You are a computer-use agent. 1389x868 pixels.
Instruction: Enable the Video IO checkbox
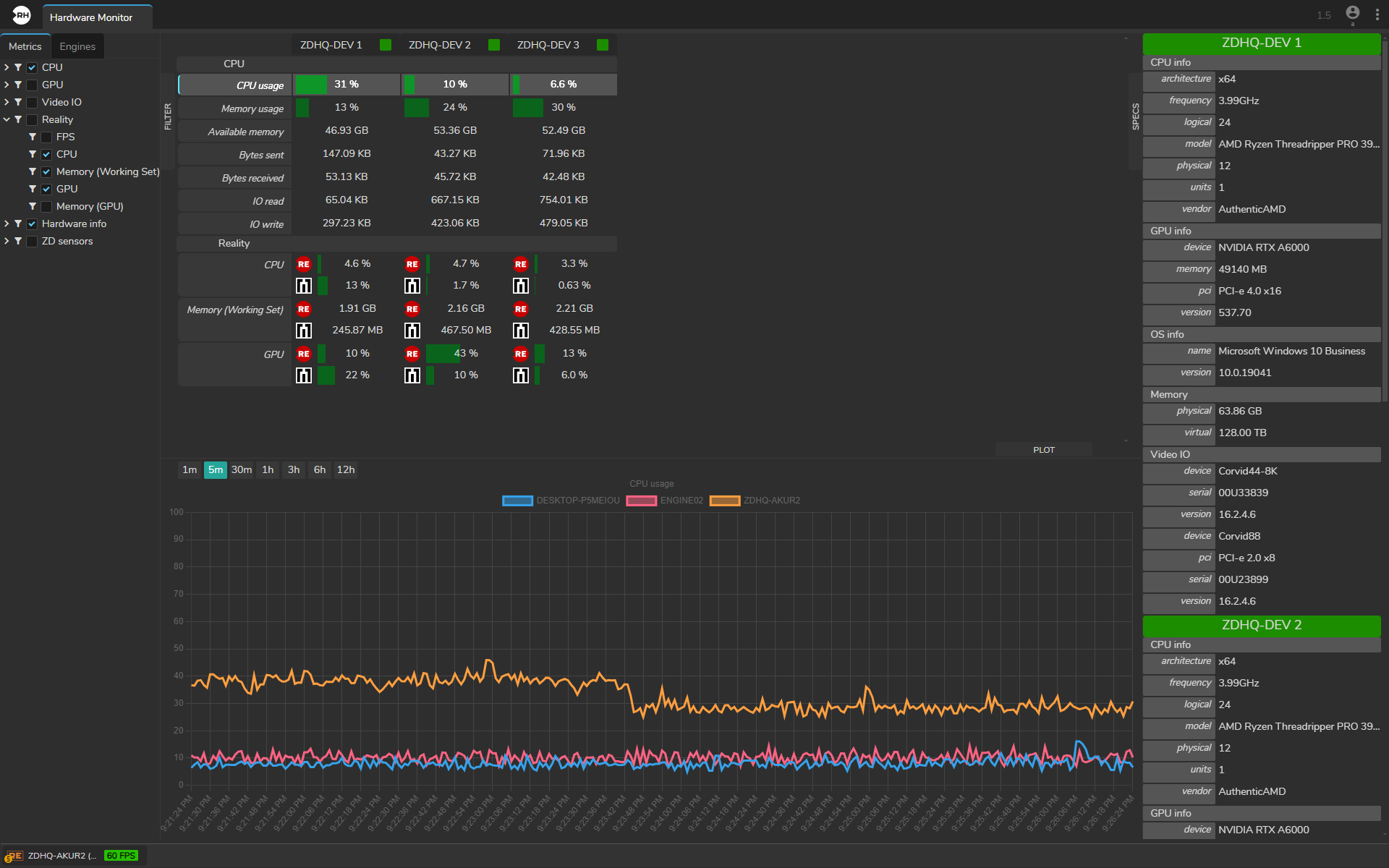(x=32, y=102)
